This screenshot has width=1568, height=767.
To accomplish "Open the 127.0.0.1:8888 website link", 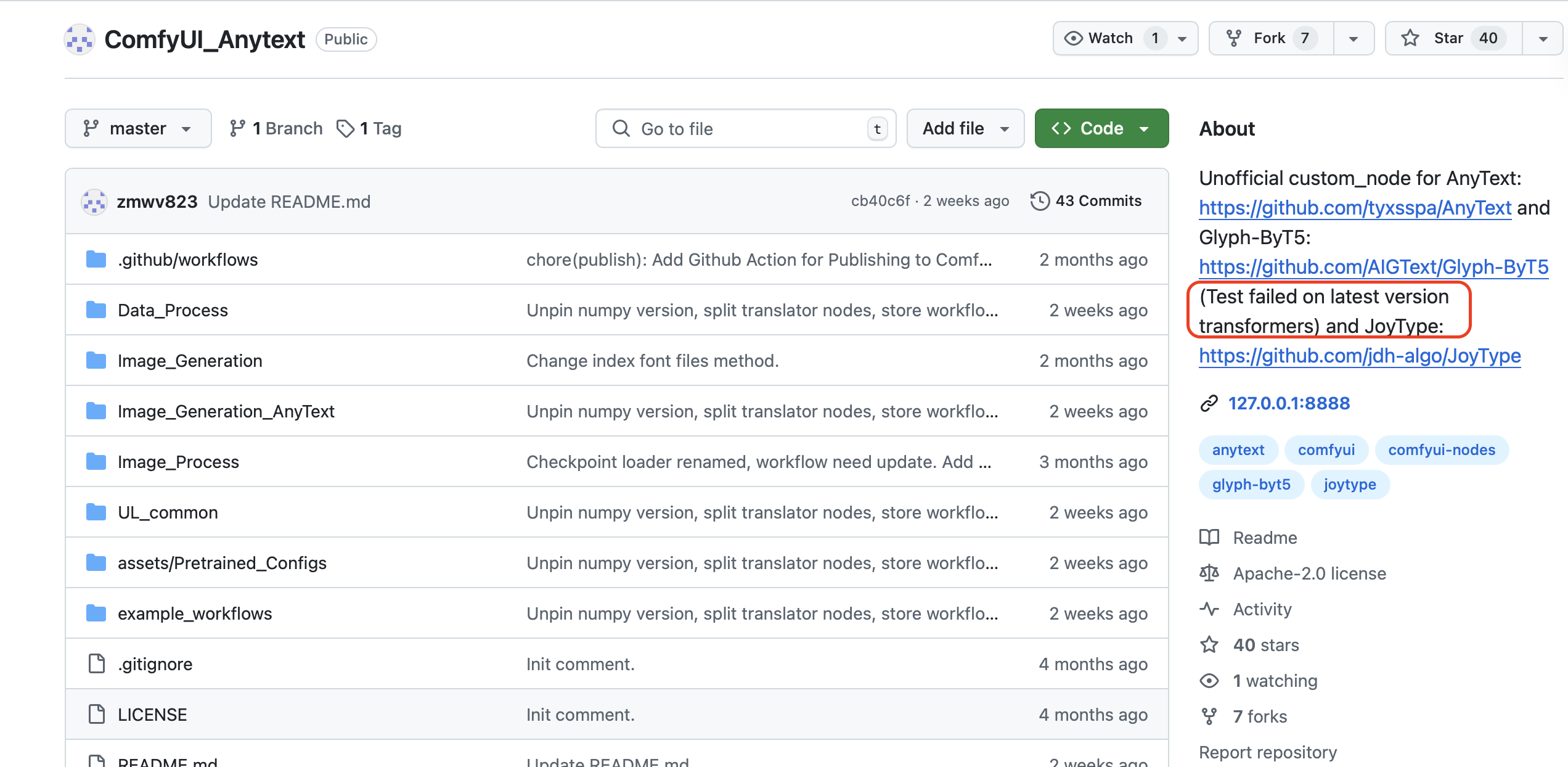I will pyautogui.click(x=1289, y=403).
